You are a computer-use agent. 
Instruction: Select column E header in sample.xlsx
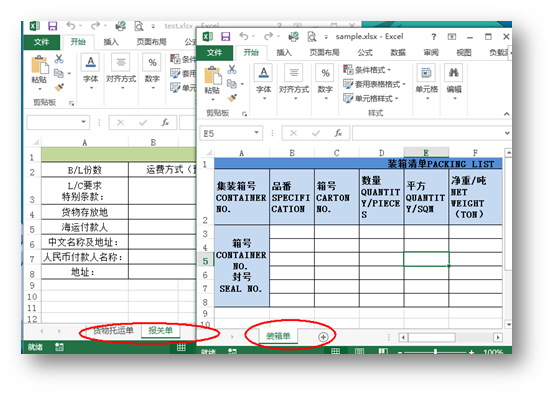426,153
